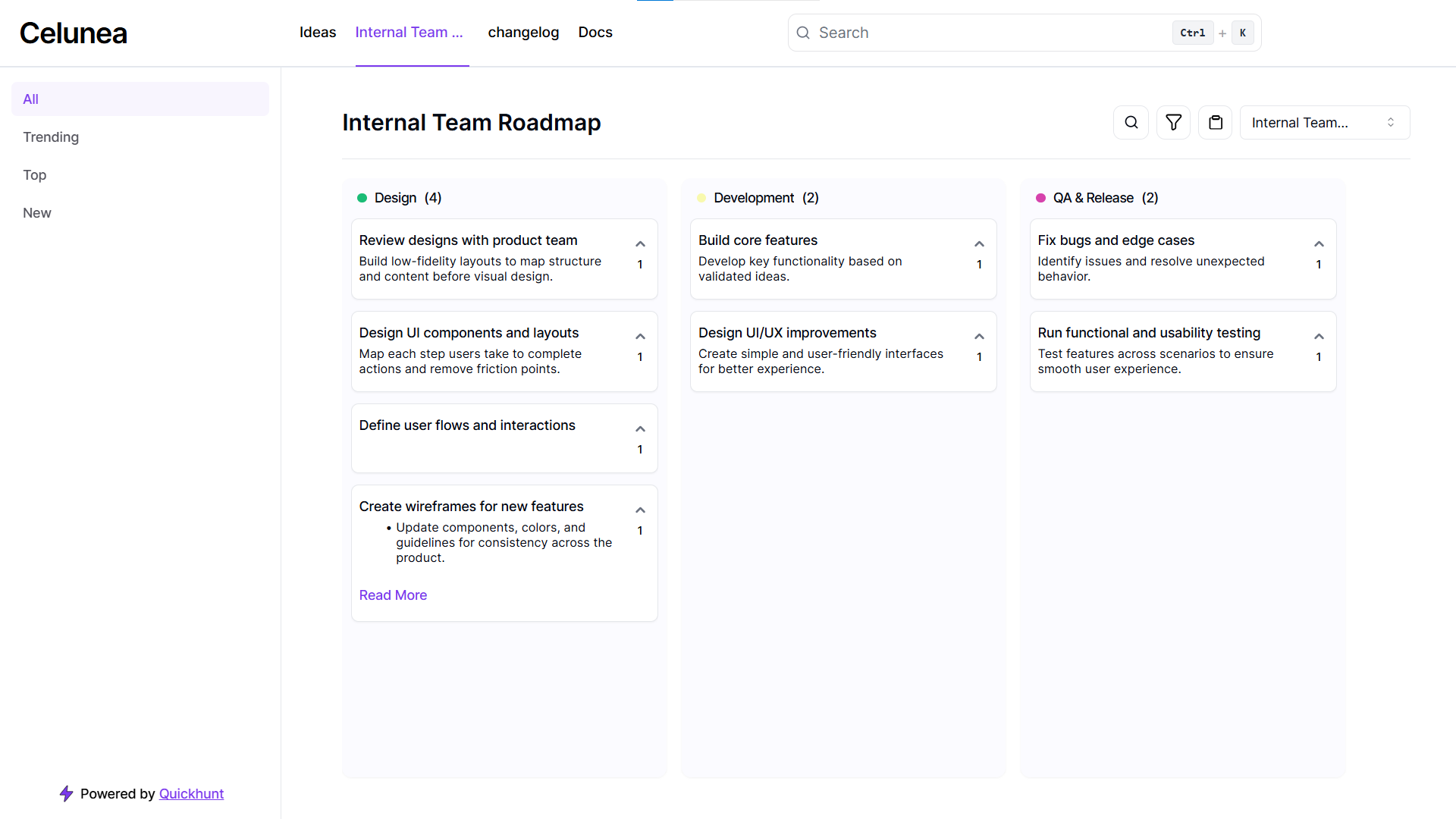
Task: Click the K key hint badge
Action: (1242, 33)
